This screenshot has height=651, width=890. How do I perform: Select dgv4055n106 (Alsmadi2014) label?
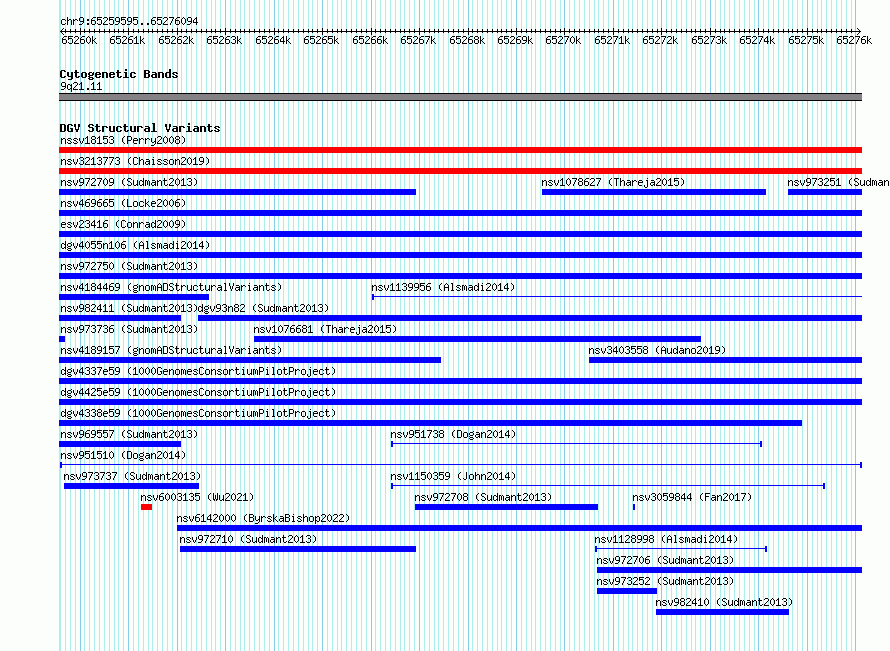click(135, 245)
